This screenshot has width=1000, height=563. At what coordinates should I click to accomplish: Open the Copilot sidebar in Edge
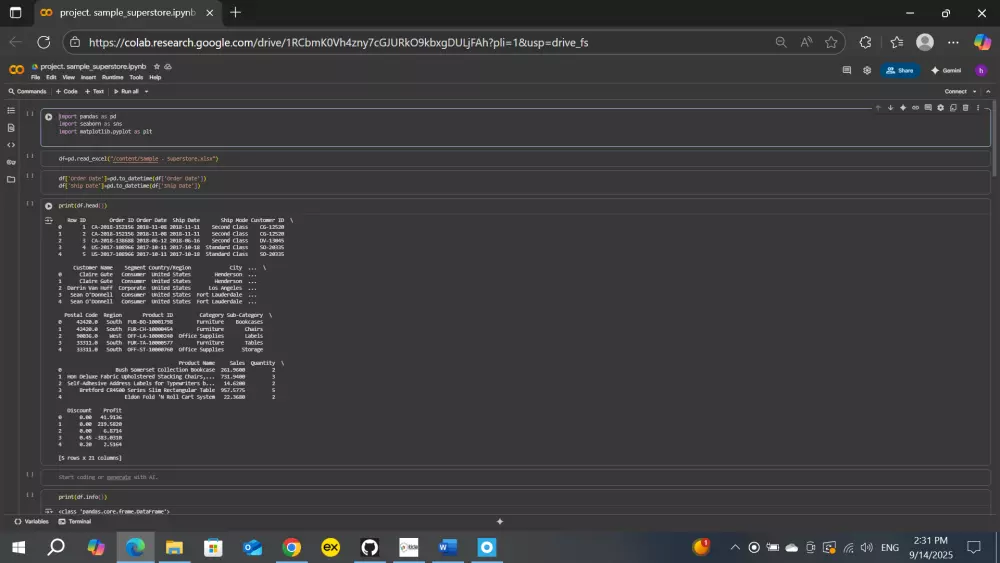tap(982, 42)
